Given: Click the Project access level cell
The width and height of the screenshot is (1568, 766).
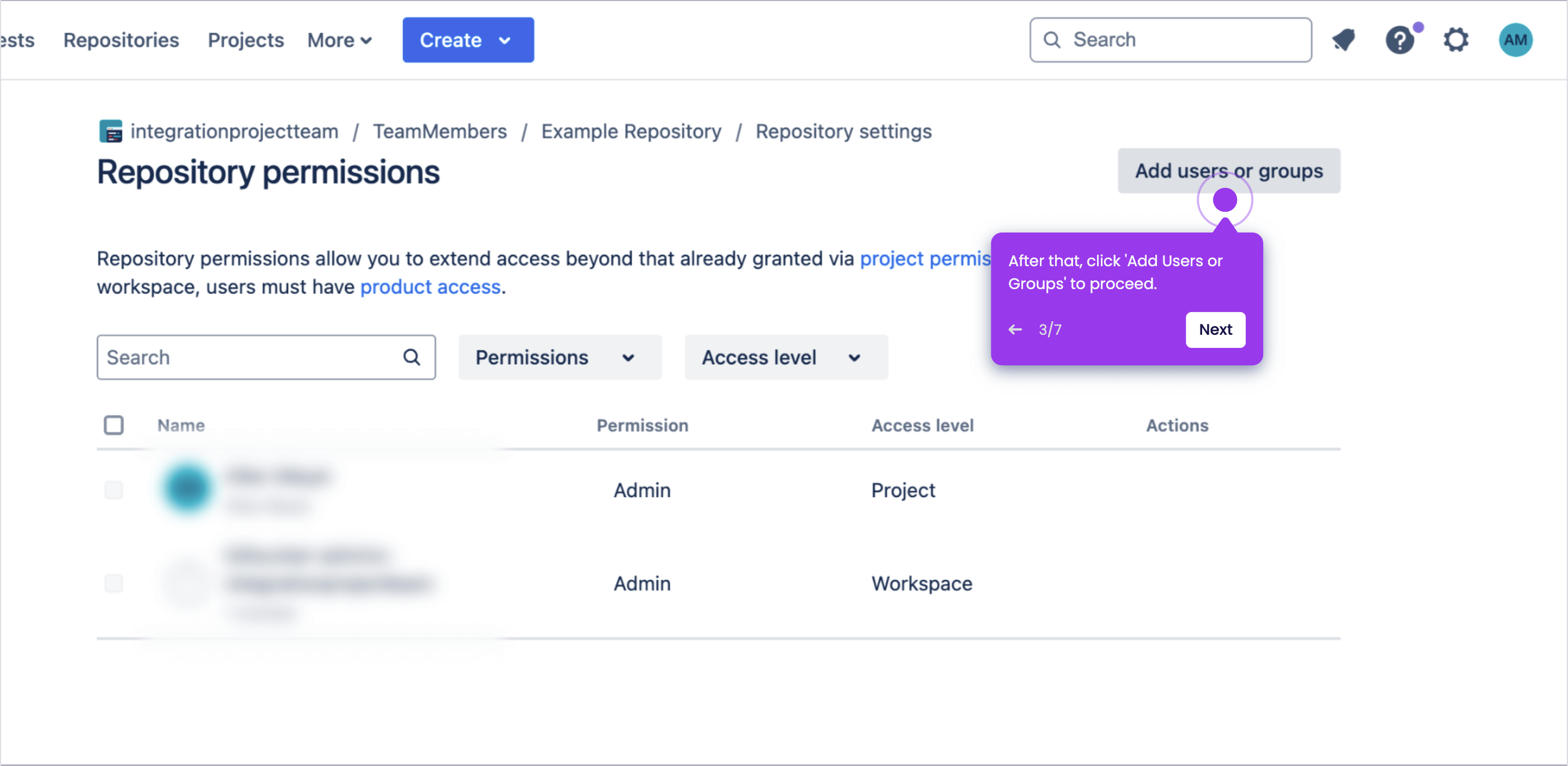Looking at the screenshot, I should pos(903,491).
